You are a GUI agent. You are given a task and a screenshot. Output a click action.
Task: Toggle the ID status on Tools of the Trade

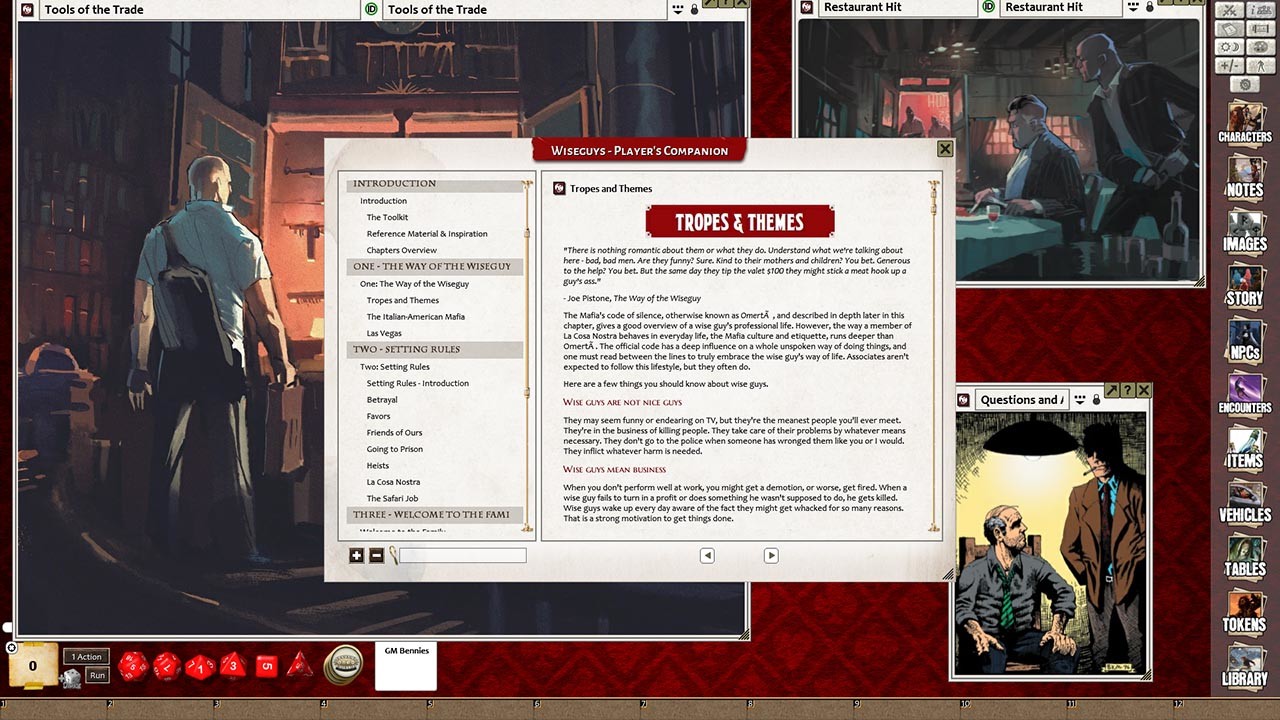pyautogui.click(x=371, y=9)
